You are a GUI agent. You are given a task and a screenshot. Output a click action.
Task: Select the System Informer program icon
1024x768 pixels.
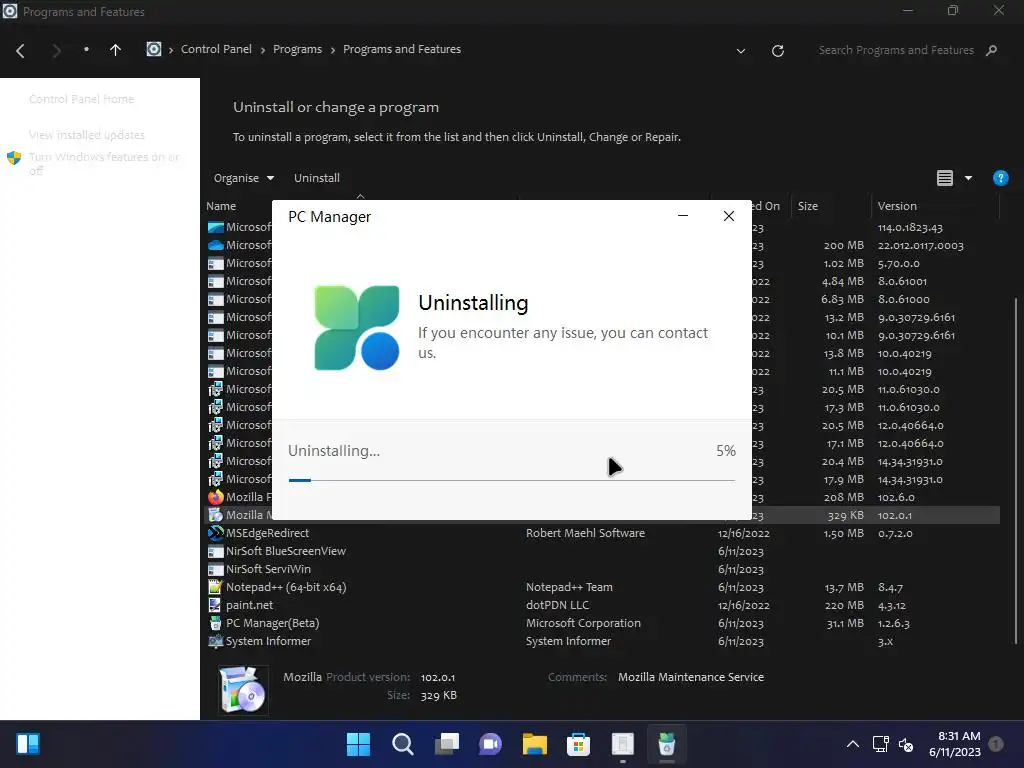coord(216,641)
